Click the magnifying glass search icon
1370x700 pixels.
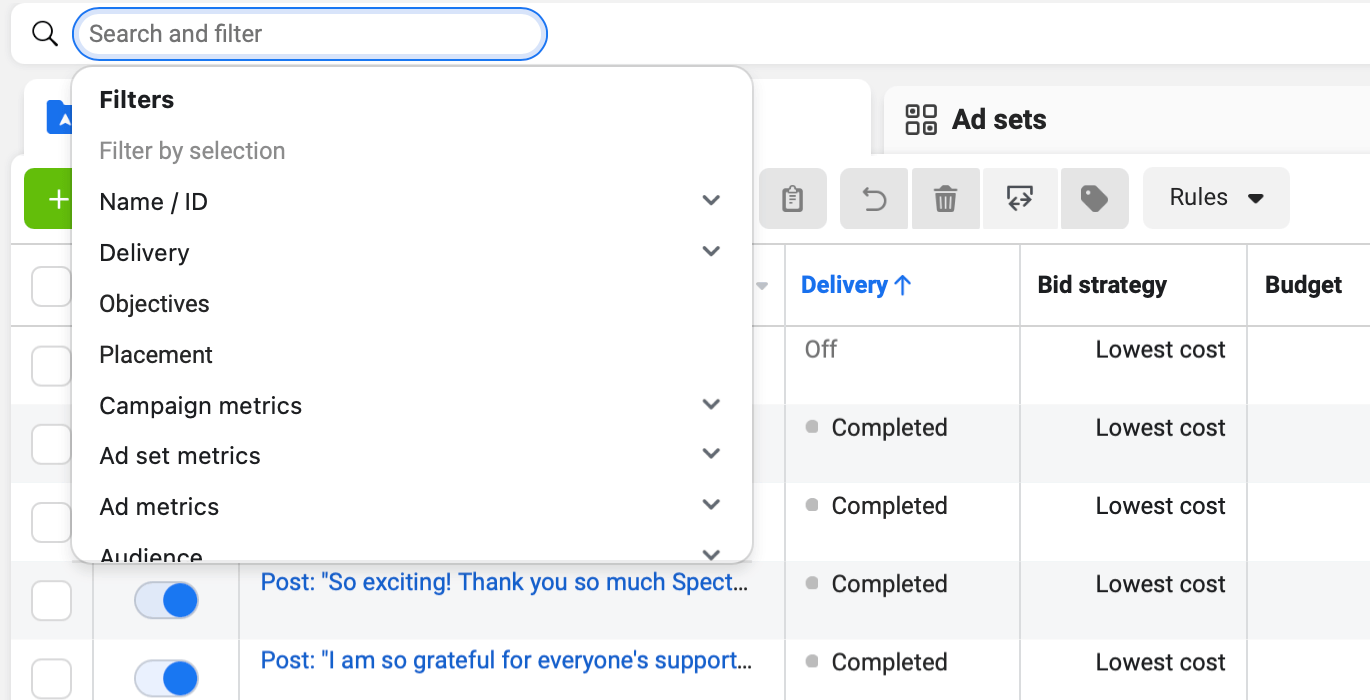pos(45,34)
